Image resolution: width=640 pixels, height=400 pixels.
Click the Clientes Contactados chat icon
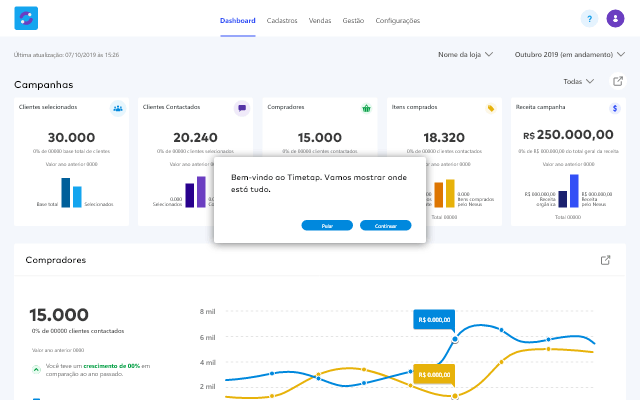click(242, 108)
